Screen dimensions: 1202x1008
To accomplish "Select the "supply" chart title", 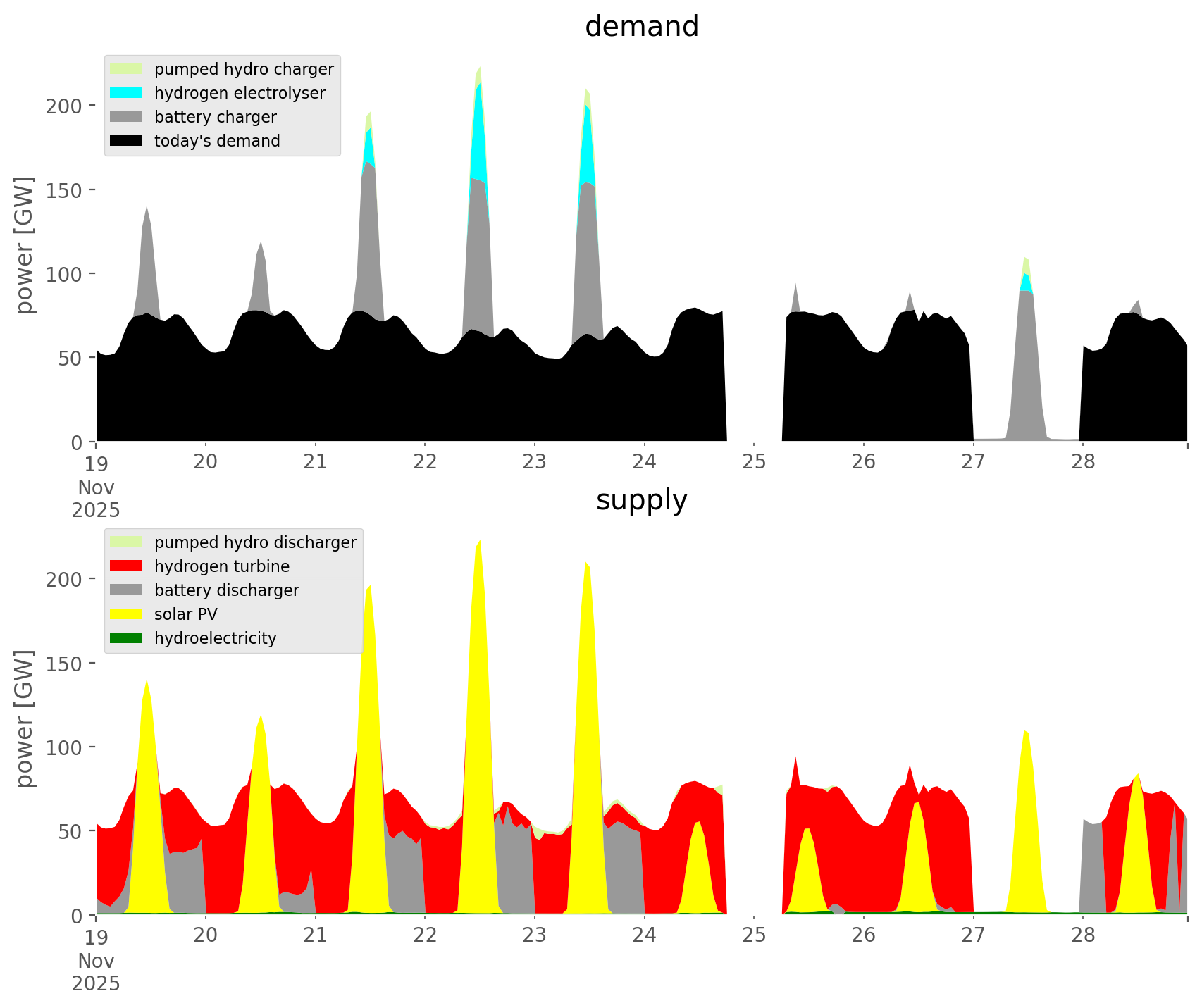I will 641,500.
